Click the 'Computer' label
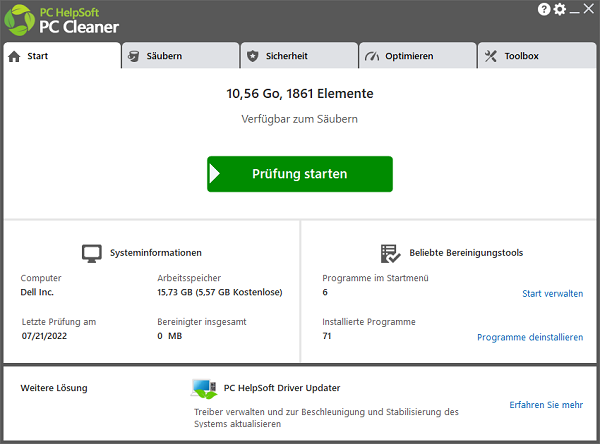 (41, 278)
